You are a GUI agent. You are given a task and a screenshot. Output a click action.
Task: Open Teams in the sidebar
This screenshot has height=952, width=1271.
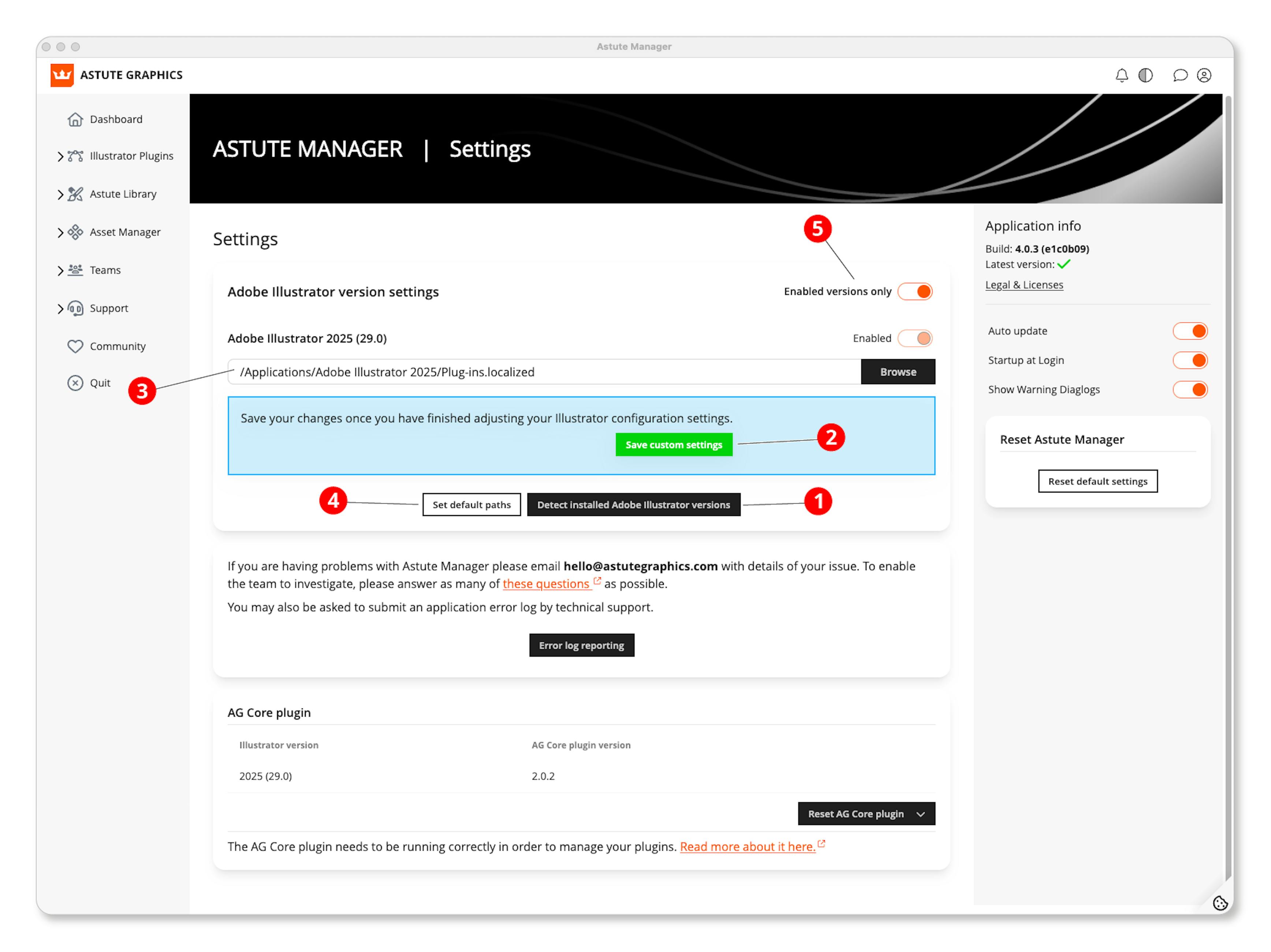(x=105, y=270)
